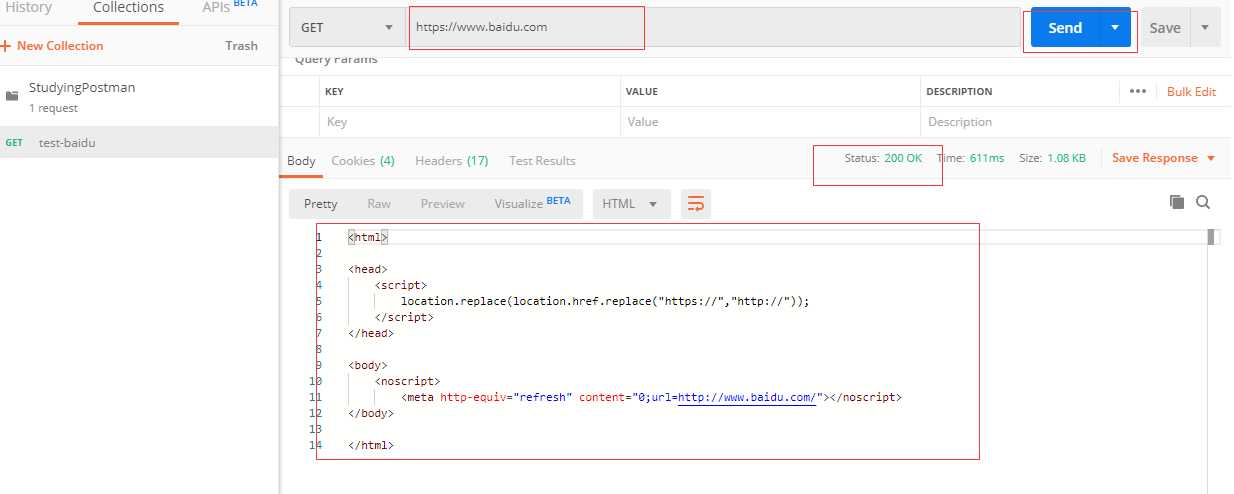Open the StudyingPostman collection
This screenshot has height=494, width=1234.
[139, 96]
